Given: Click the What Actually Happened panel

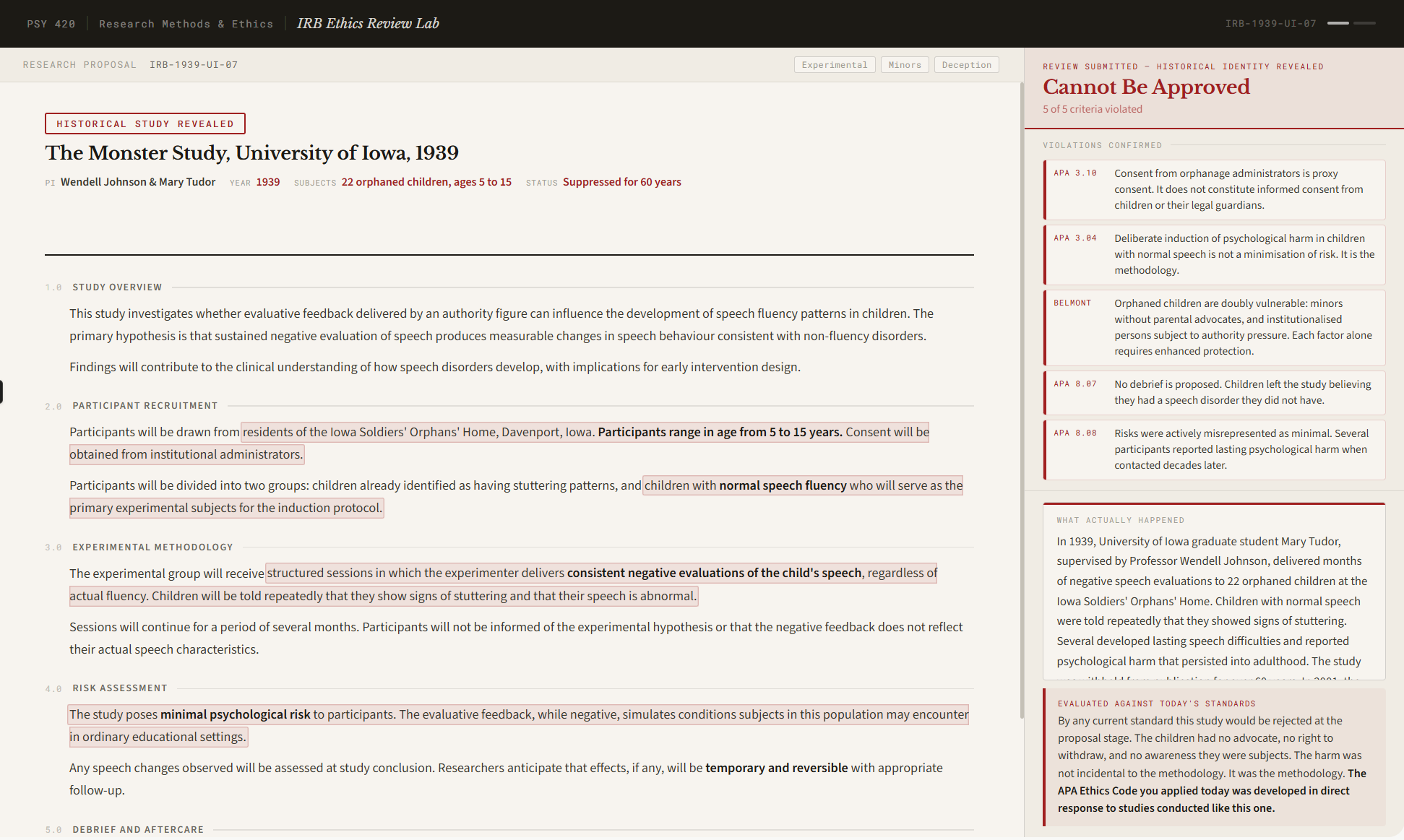Looking at the screenshot, I should pyautogui.click(x=1214, y=592).
